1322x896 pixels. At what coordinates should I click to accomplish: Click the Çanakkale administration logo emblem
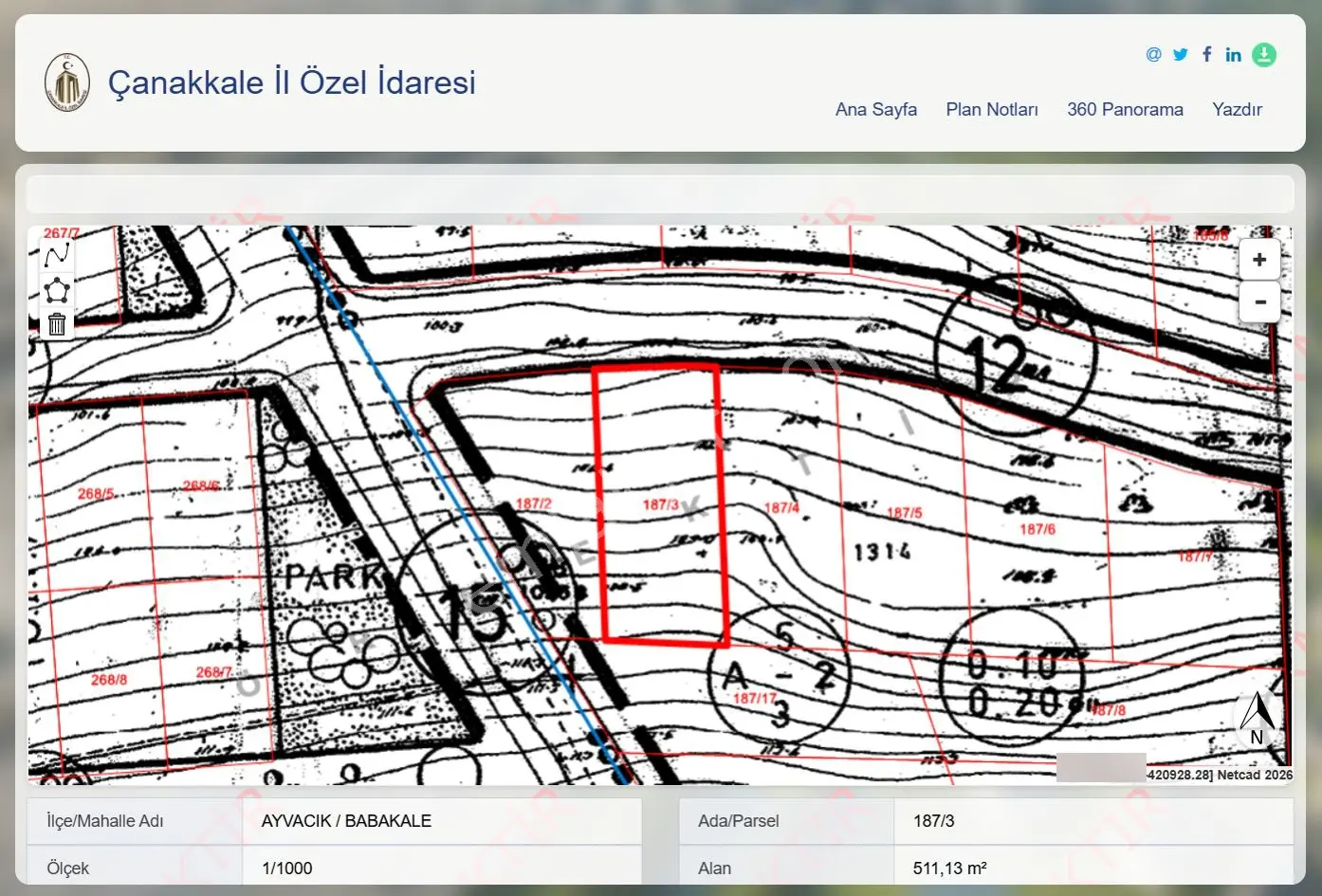(67, 82)
